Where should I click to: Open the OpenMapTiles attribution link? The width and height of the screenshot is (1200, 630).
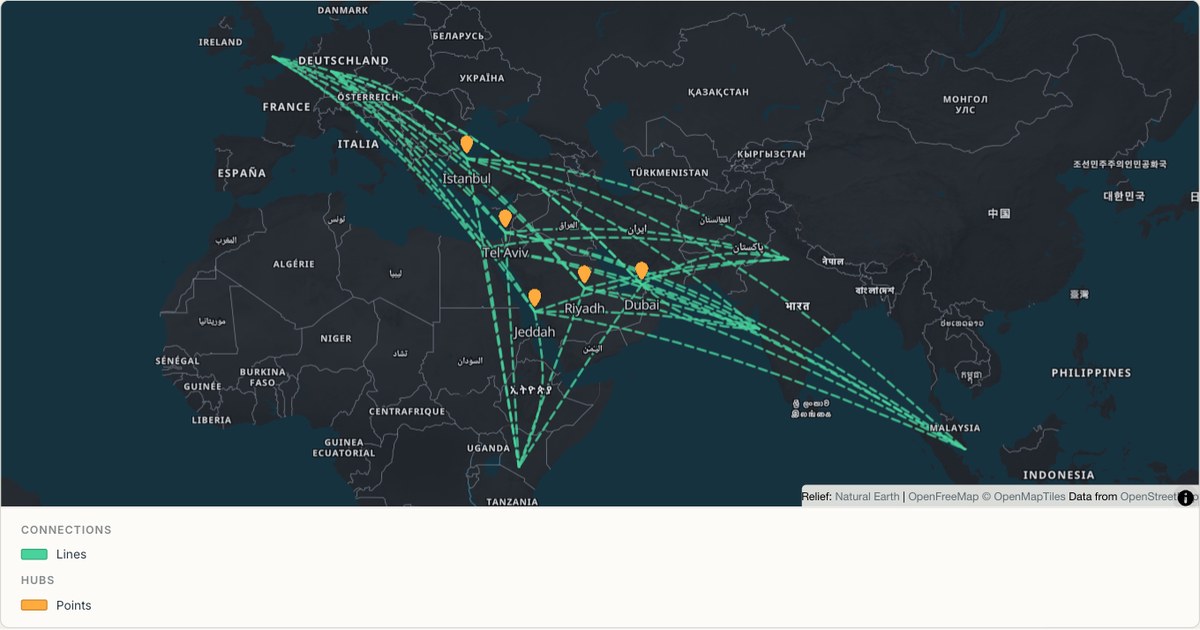1023,497
